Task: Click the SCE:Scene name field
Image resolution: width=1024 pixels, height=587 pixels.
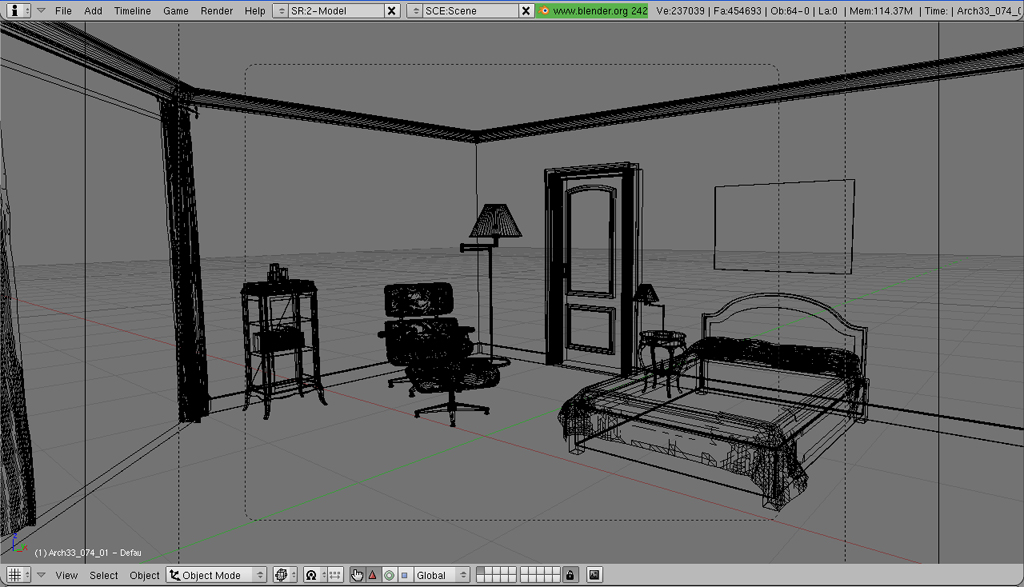Action: point(470,10)
